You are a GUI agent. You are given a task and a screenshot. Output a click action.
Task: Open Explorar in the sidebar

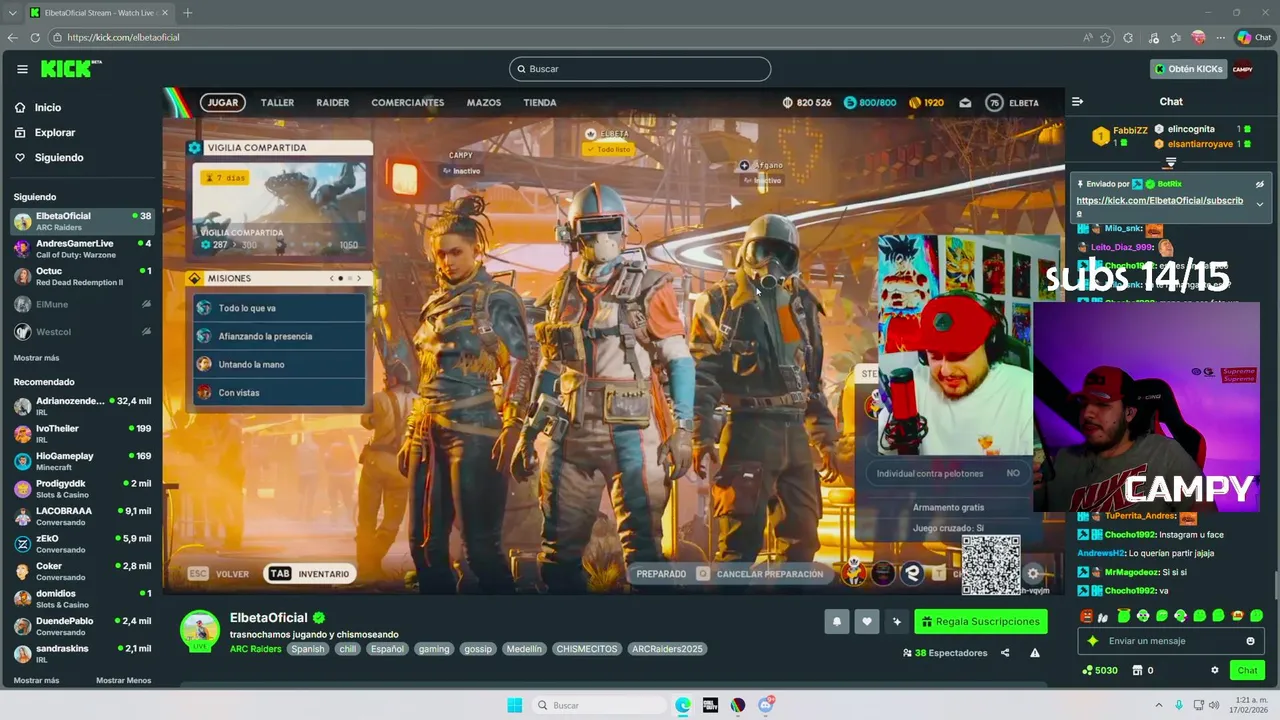54,133
